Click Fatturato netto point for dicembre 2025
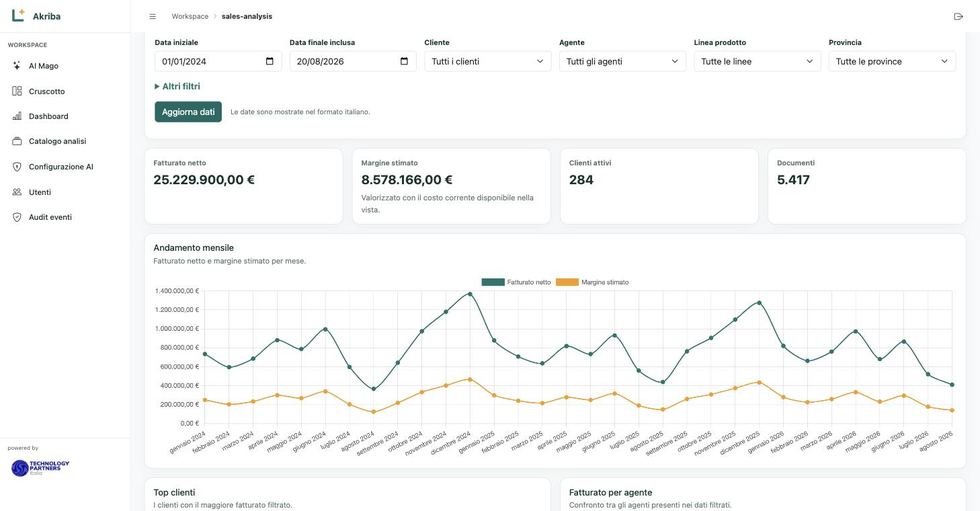 tap(759, 302)
